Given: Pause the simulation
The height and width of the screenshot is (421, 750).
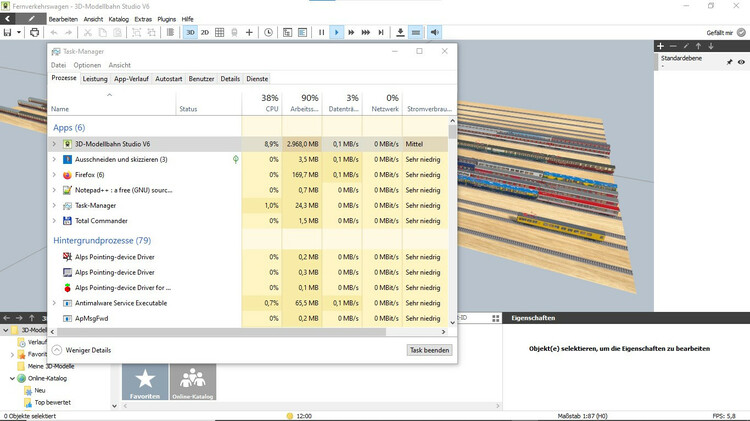Looking at the screenshot, I should (x=321, y=33).
